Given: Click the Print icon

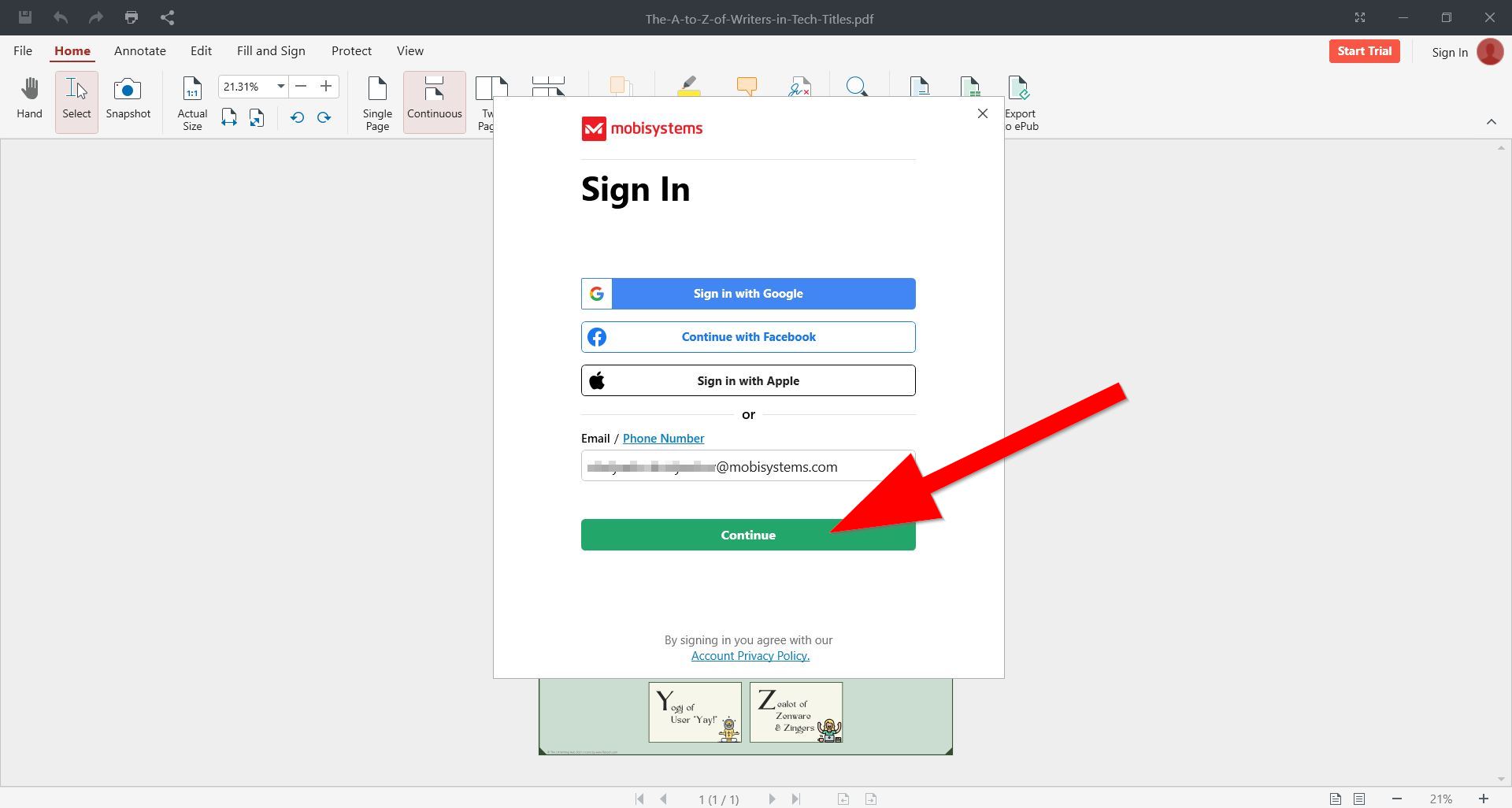Looking at the screenshot, I should pyautogui.click(x=132, y=17).
